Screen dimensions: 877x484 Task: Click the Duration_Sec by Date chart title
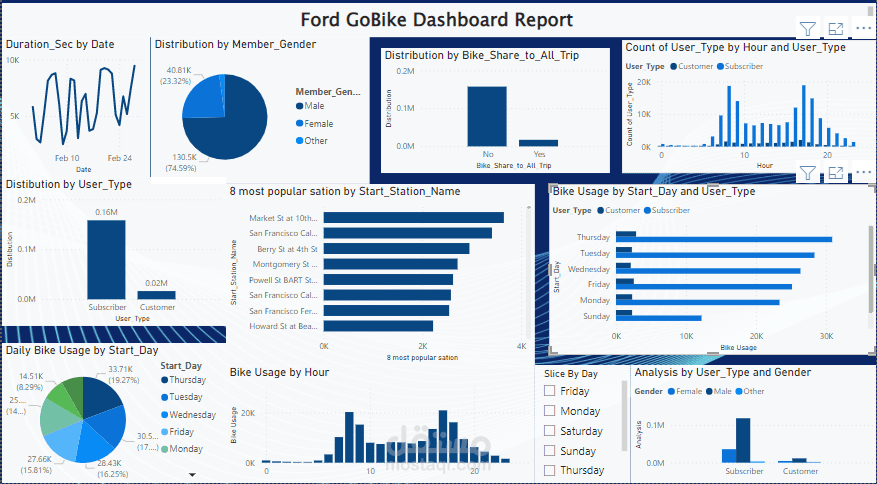pyautogui.click(x=60, y=44)
